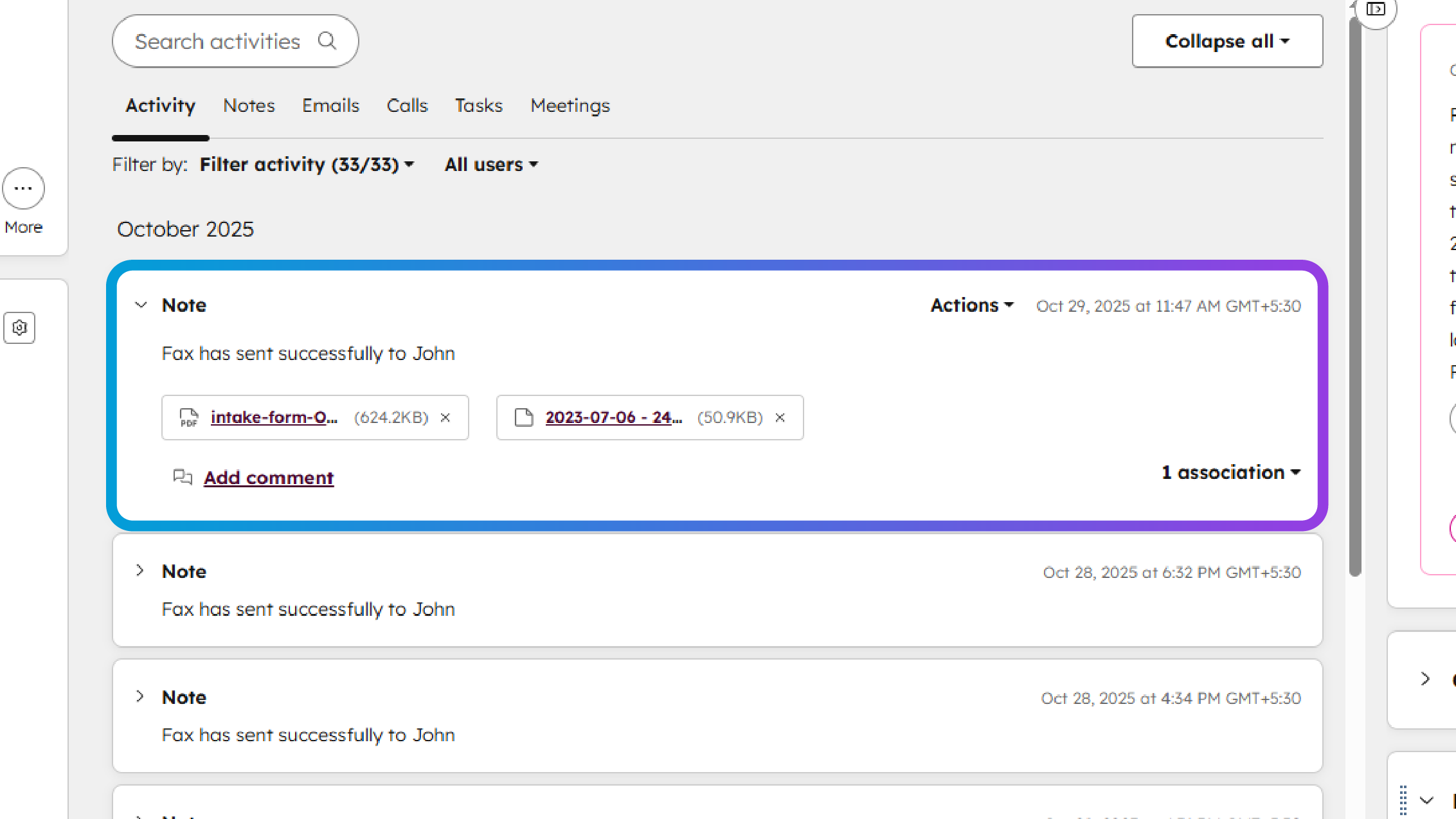Click the PDF icon of intake-form attachment

pyautogui.click(x=188, y=418)
